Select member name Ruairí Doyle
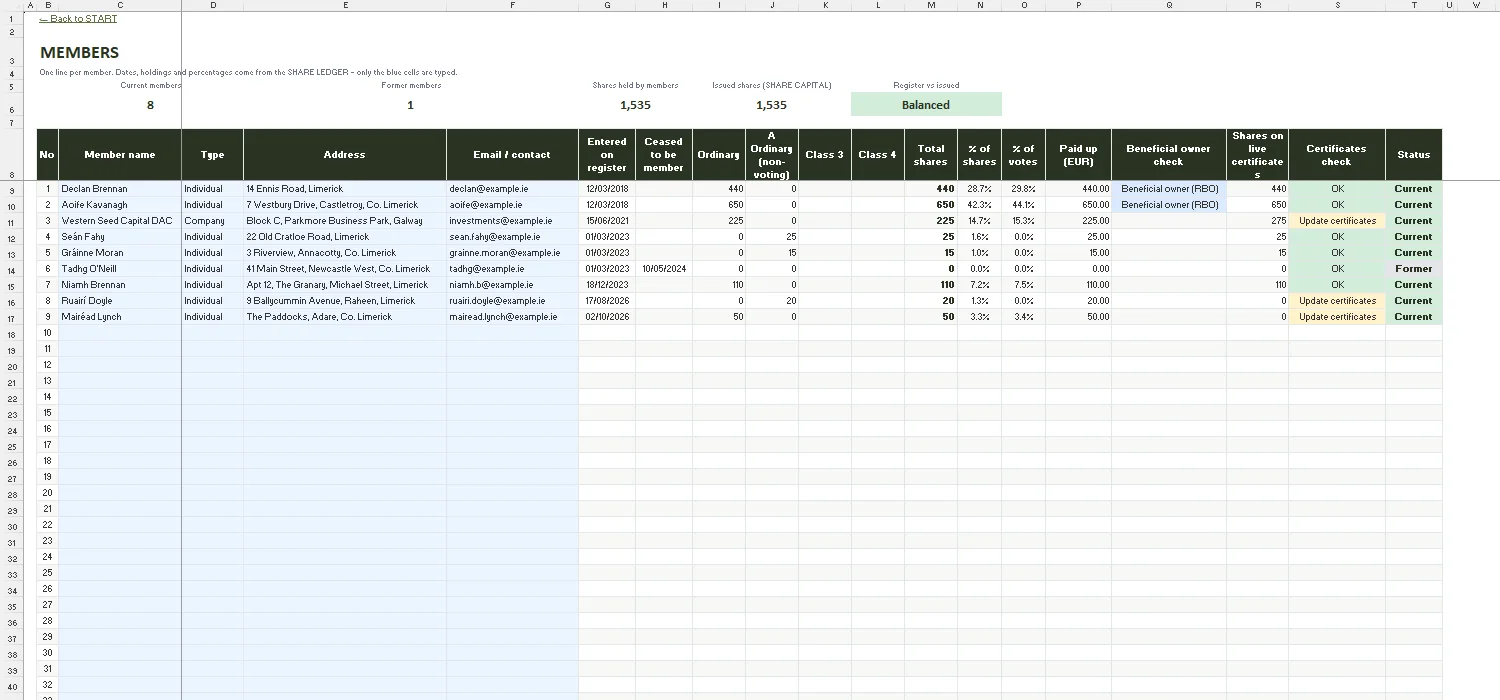 pos(120,301)
